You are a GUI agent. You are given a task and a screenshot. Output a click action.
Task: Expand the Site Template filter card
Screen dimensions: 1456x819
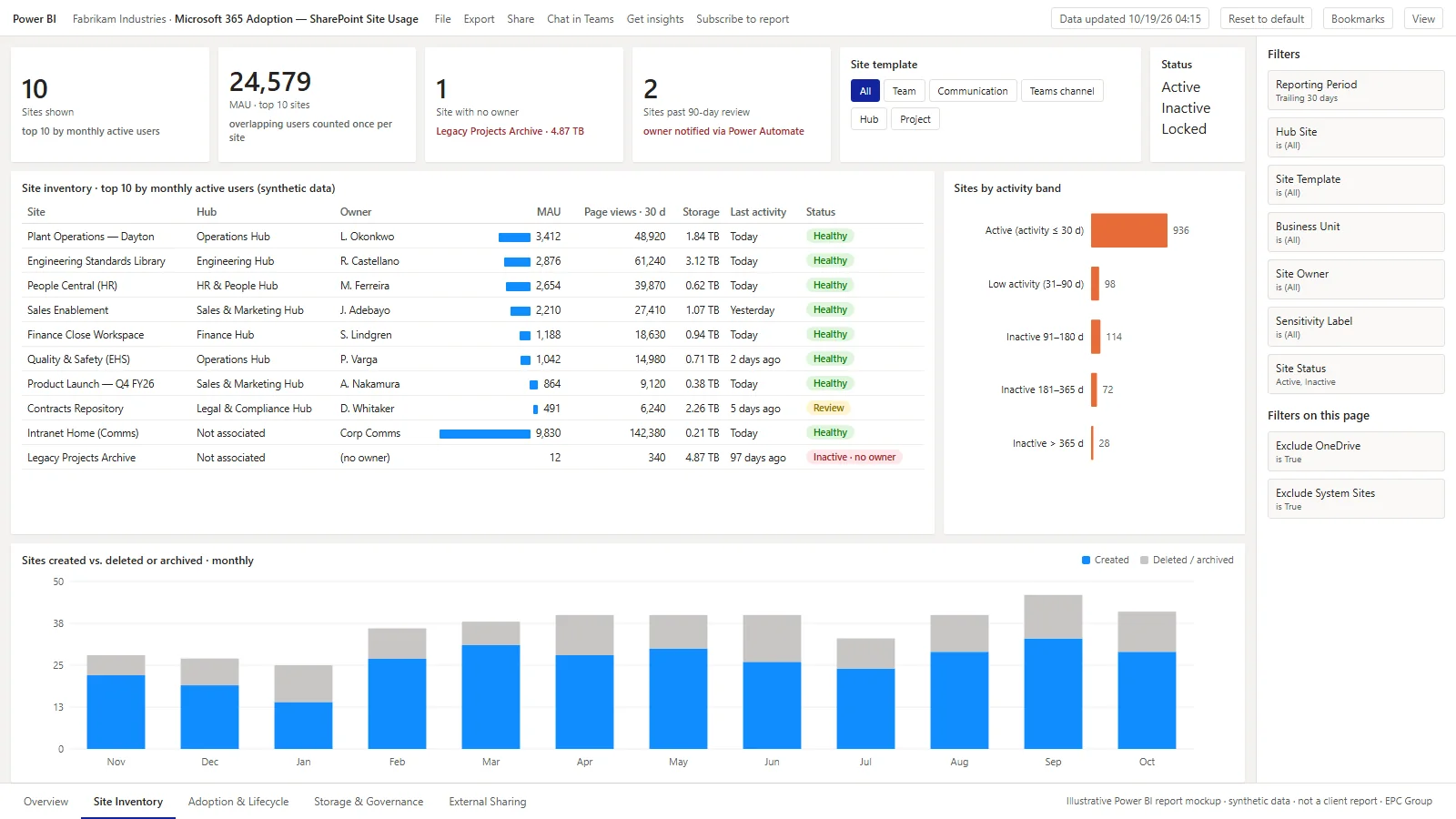[1356, 185]
